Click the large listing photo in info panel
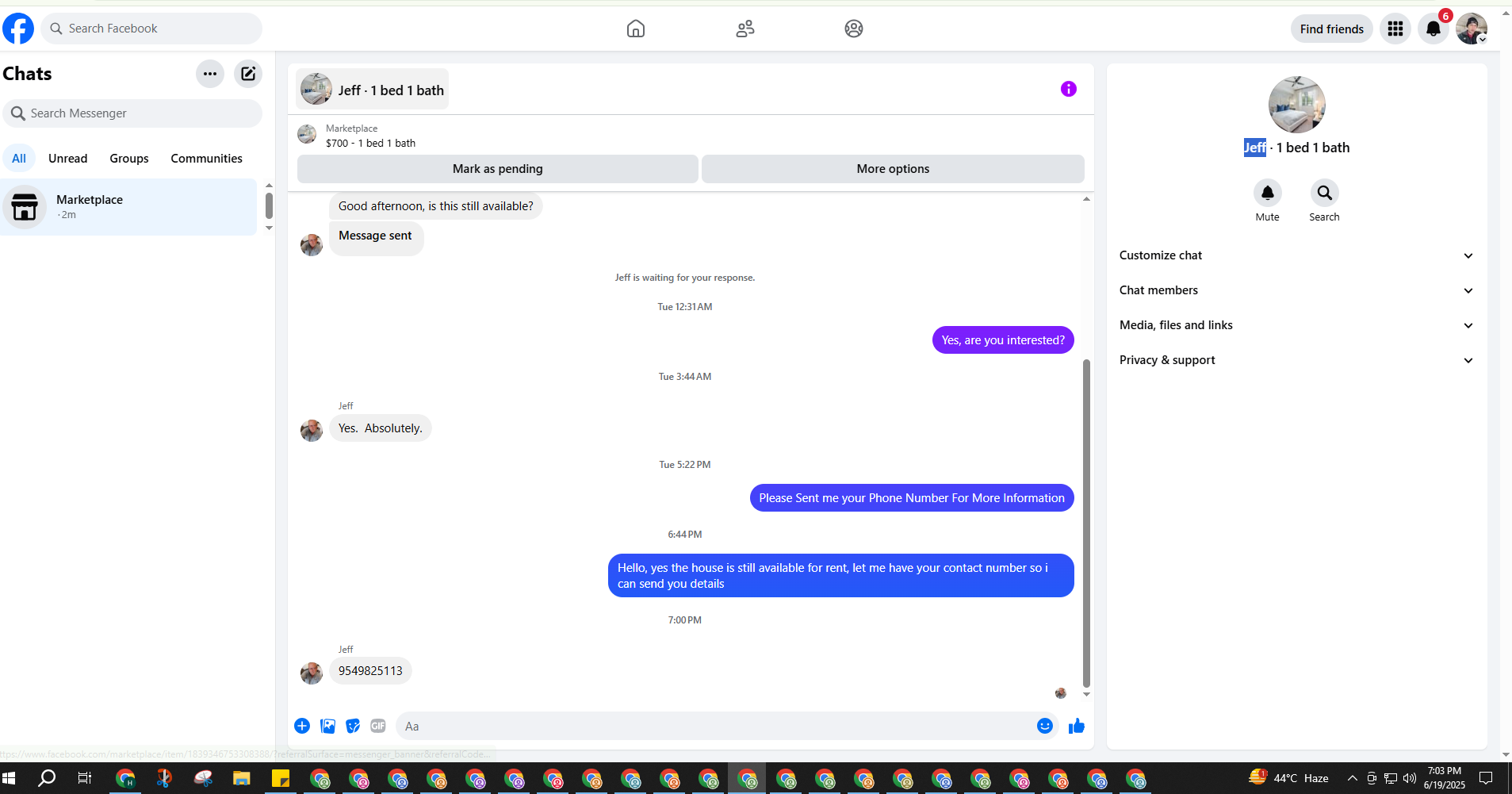Image resolution: width=1512 pixels, height=794 pixels. click(x=1296, y=105)
